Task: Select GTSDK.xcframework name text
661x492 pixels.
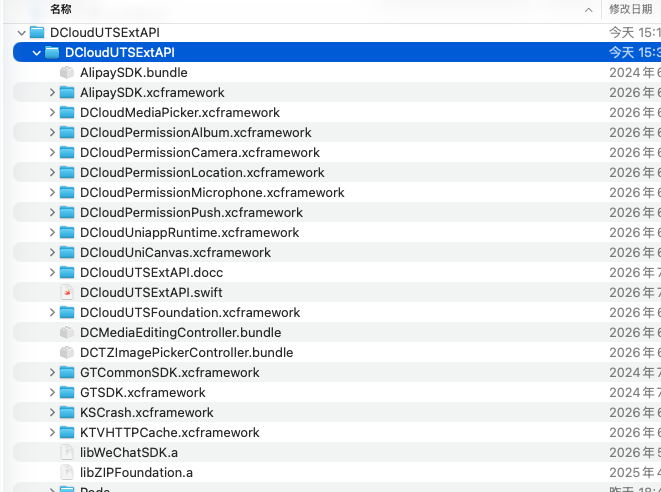Action: click(x=142, y=393)
